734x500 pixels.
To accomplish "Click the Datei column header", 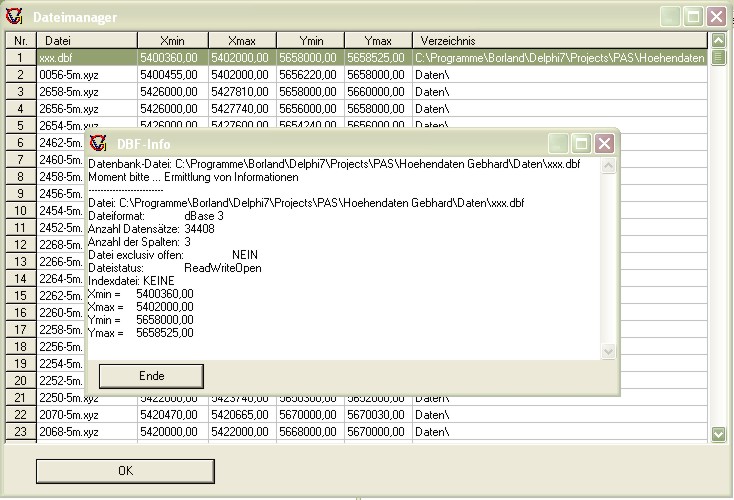I will 87,41.
